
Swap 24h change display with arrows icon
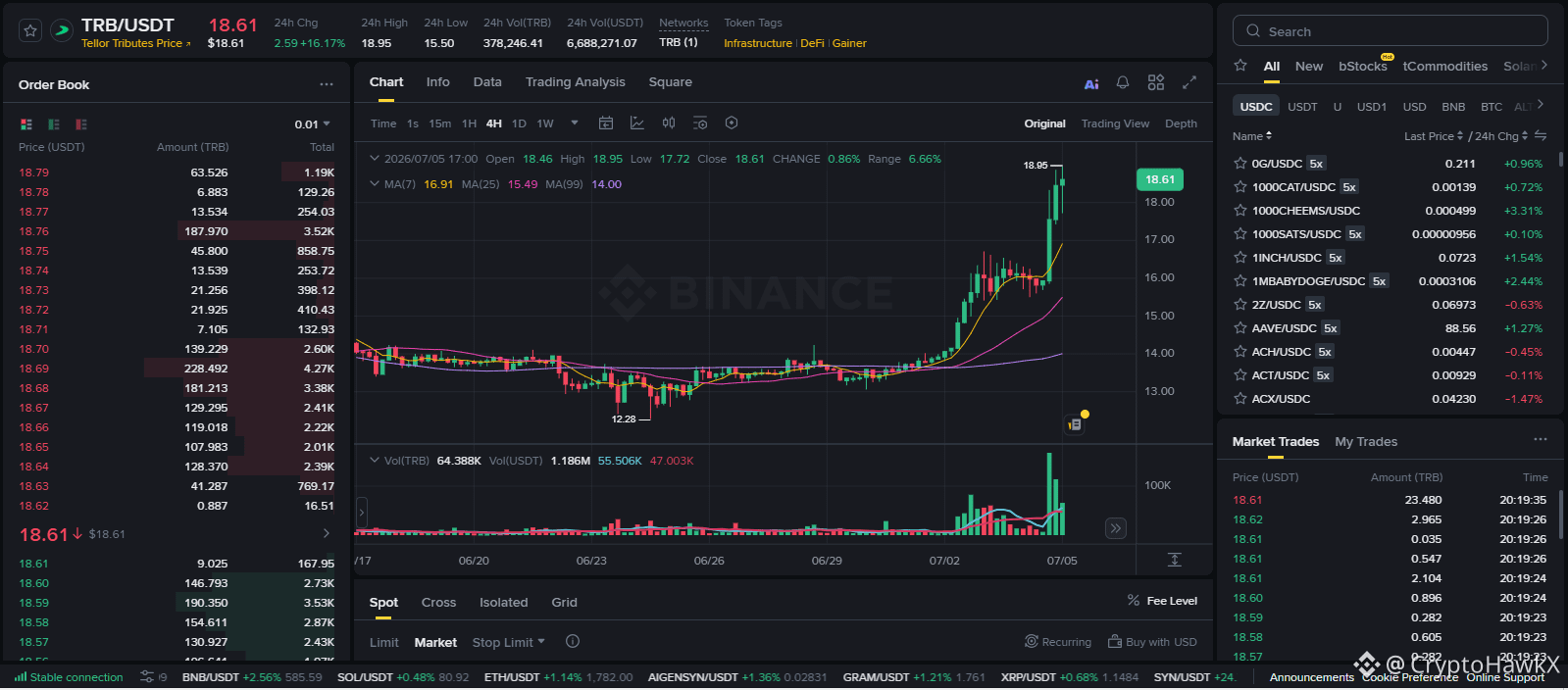[x=1541, y=135]
